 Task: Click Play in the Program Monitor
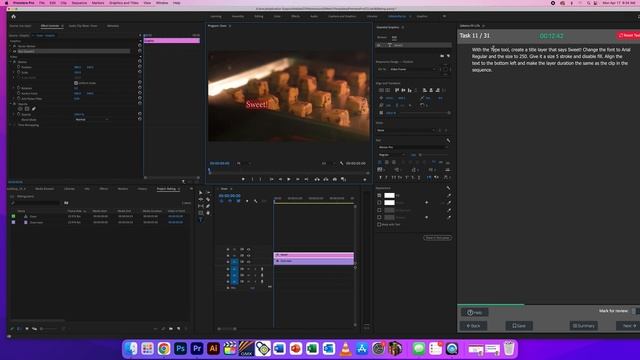click(x=289, y=179)
